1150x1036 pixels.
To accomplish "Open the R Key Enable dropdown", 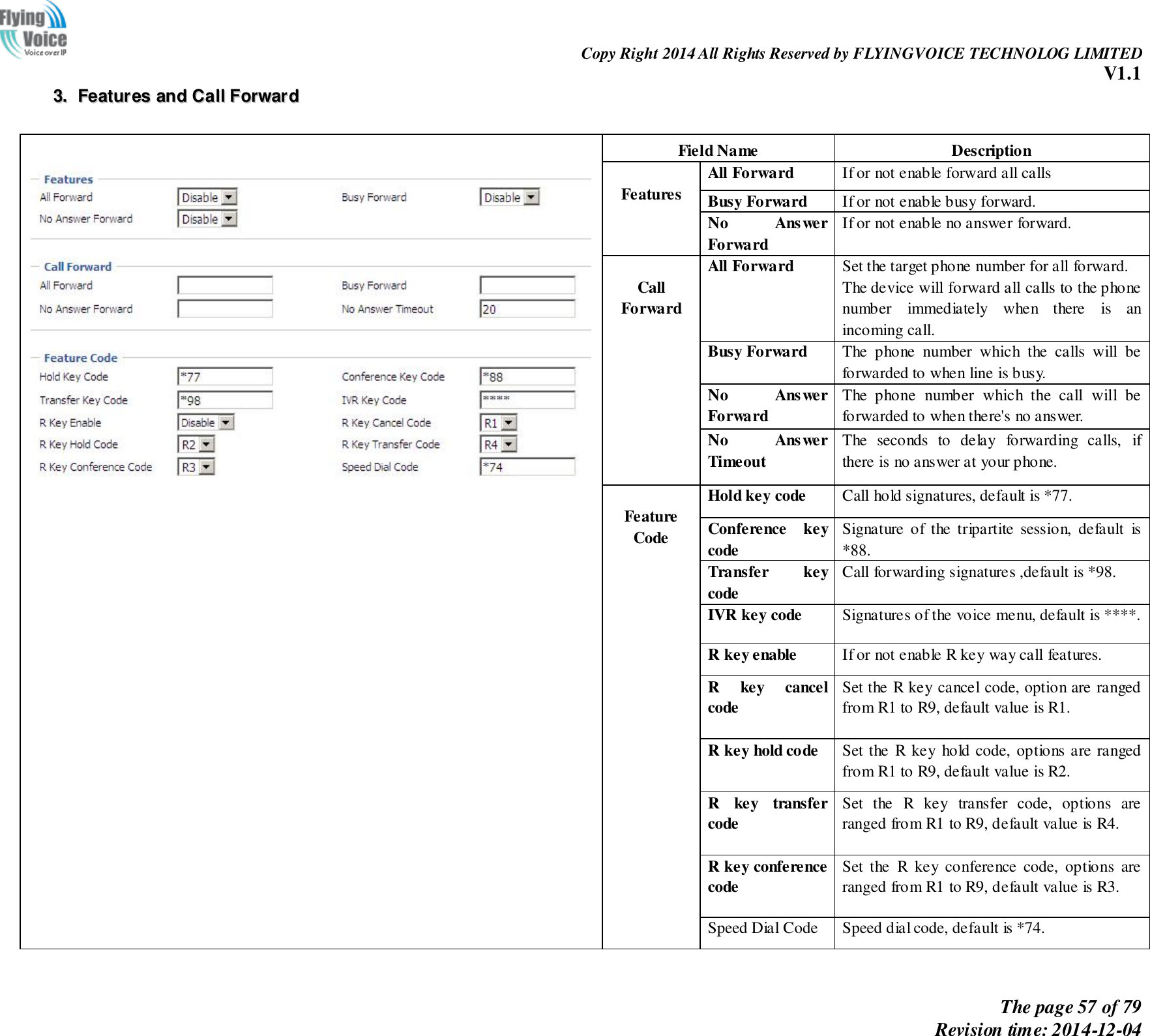I will coord(206,422).
